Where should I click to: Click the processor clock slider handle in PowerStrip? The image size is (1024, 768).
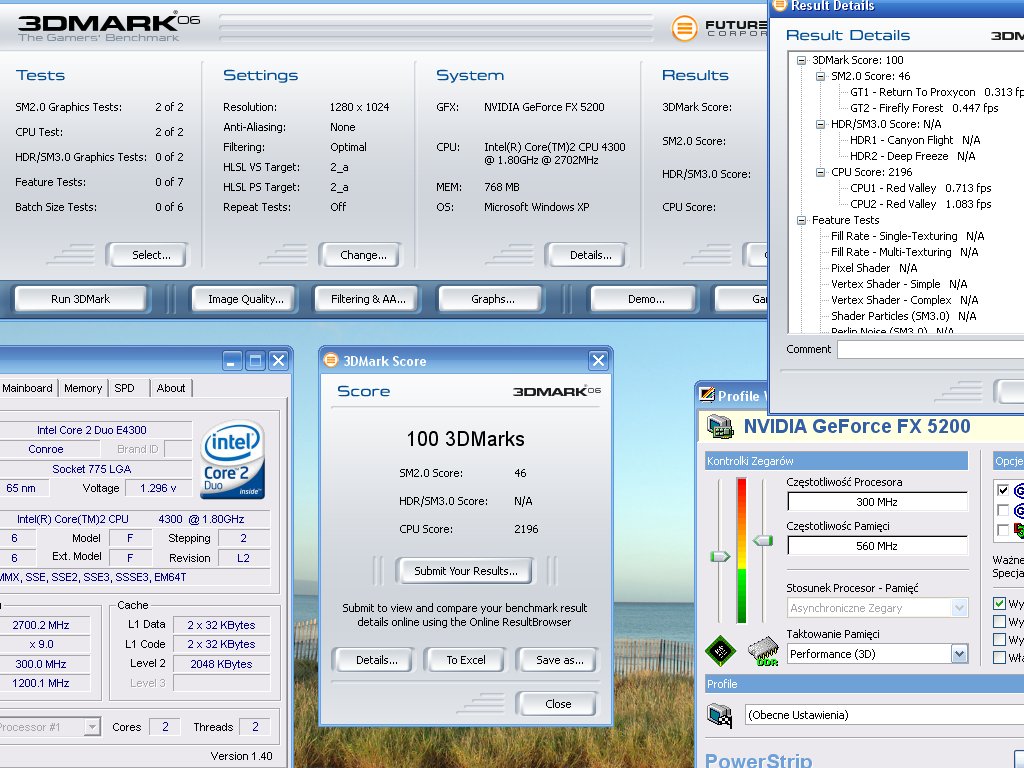coord(720,556)
